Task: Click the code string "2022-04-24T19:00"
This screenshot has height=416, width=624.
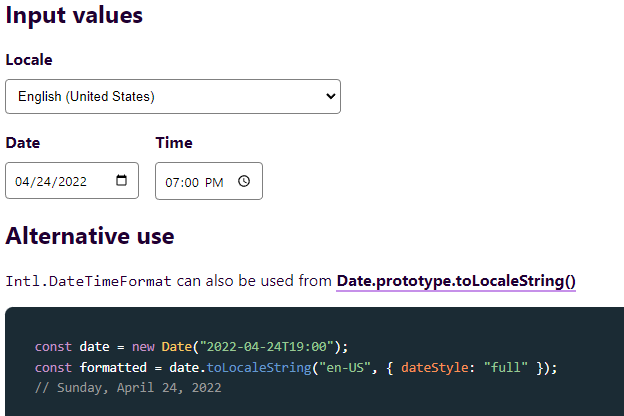Action: pyautogui.click(x=267, y=347)
